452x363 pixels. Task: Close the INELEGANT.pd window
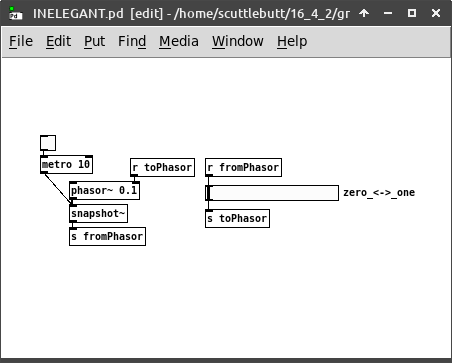(x=436, y=13)
